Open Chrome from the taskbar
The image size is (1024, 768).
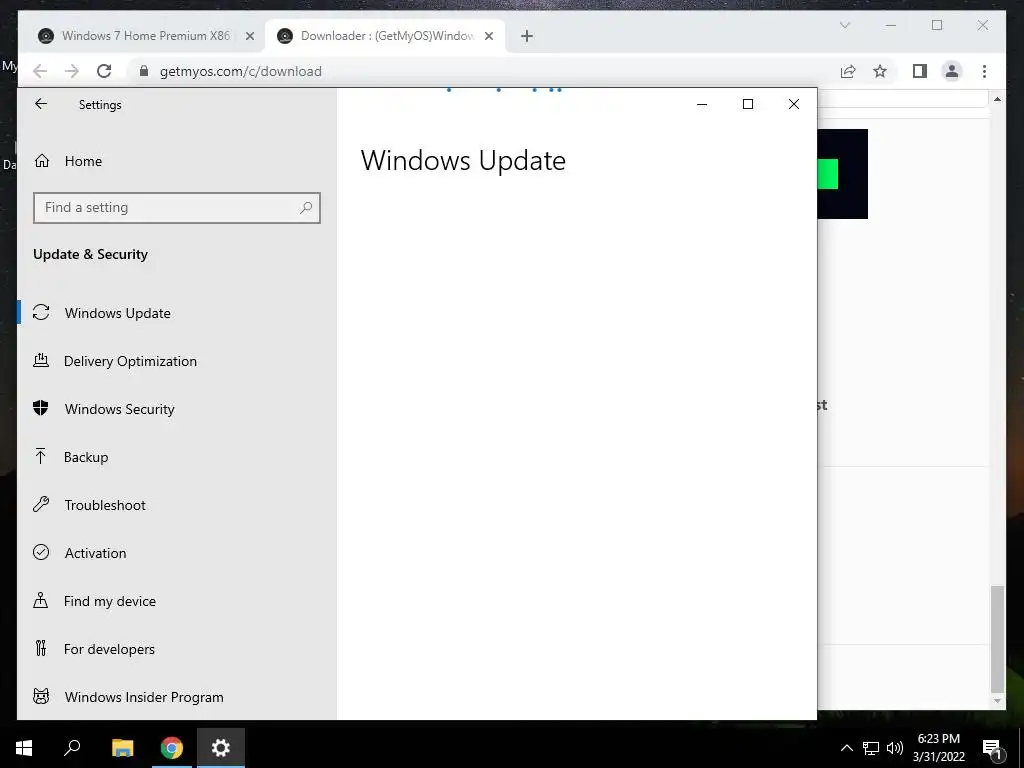click(x=172, y=748)
